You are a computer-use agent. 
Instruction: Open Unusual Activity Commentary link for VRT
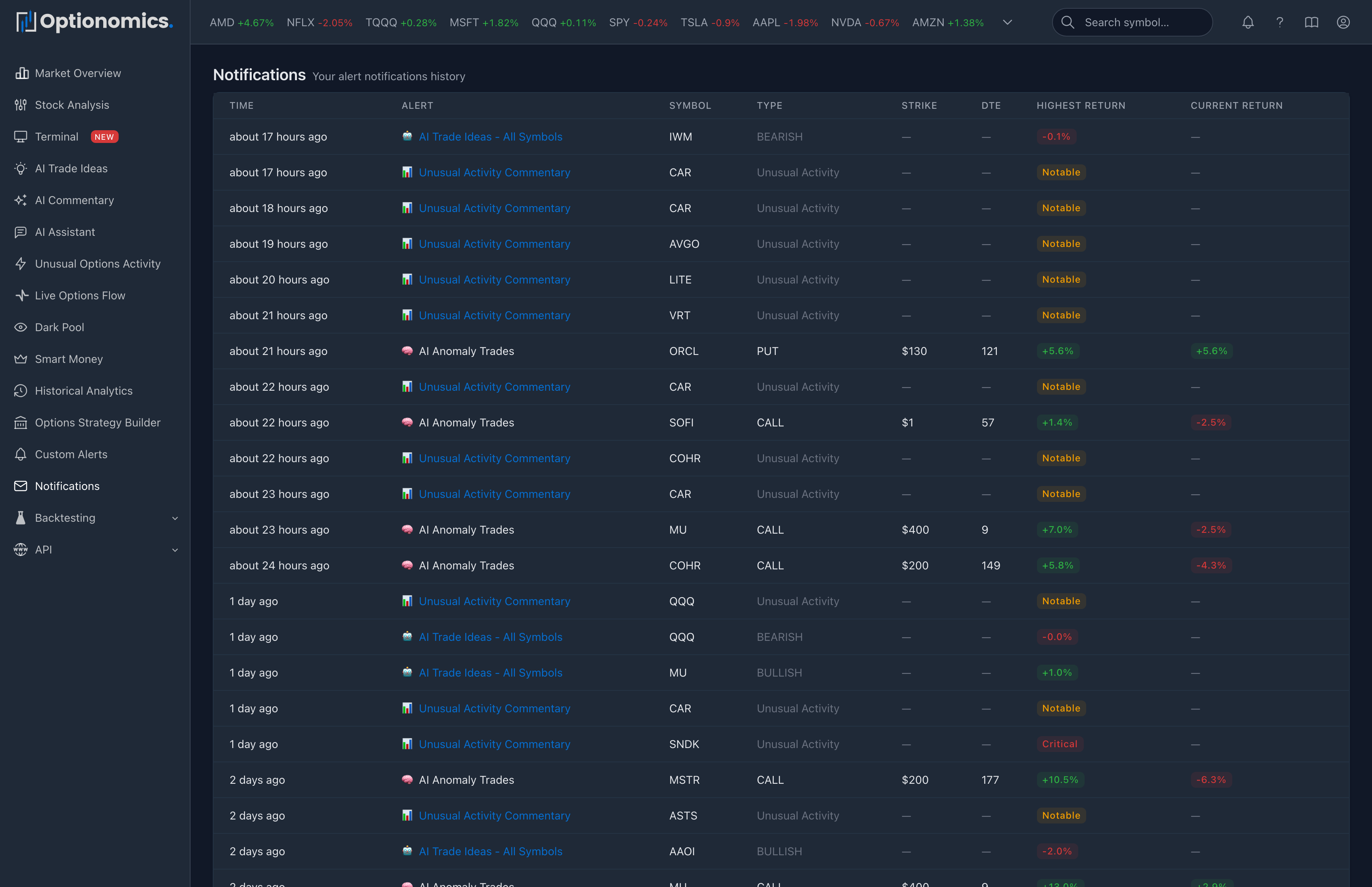(x=495, y=315)
